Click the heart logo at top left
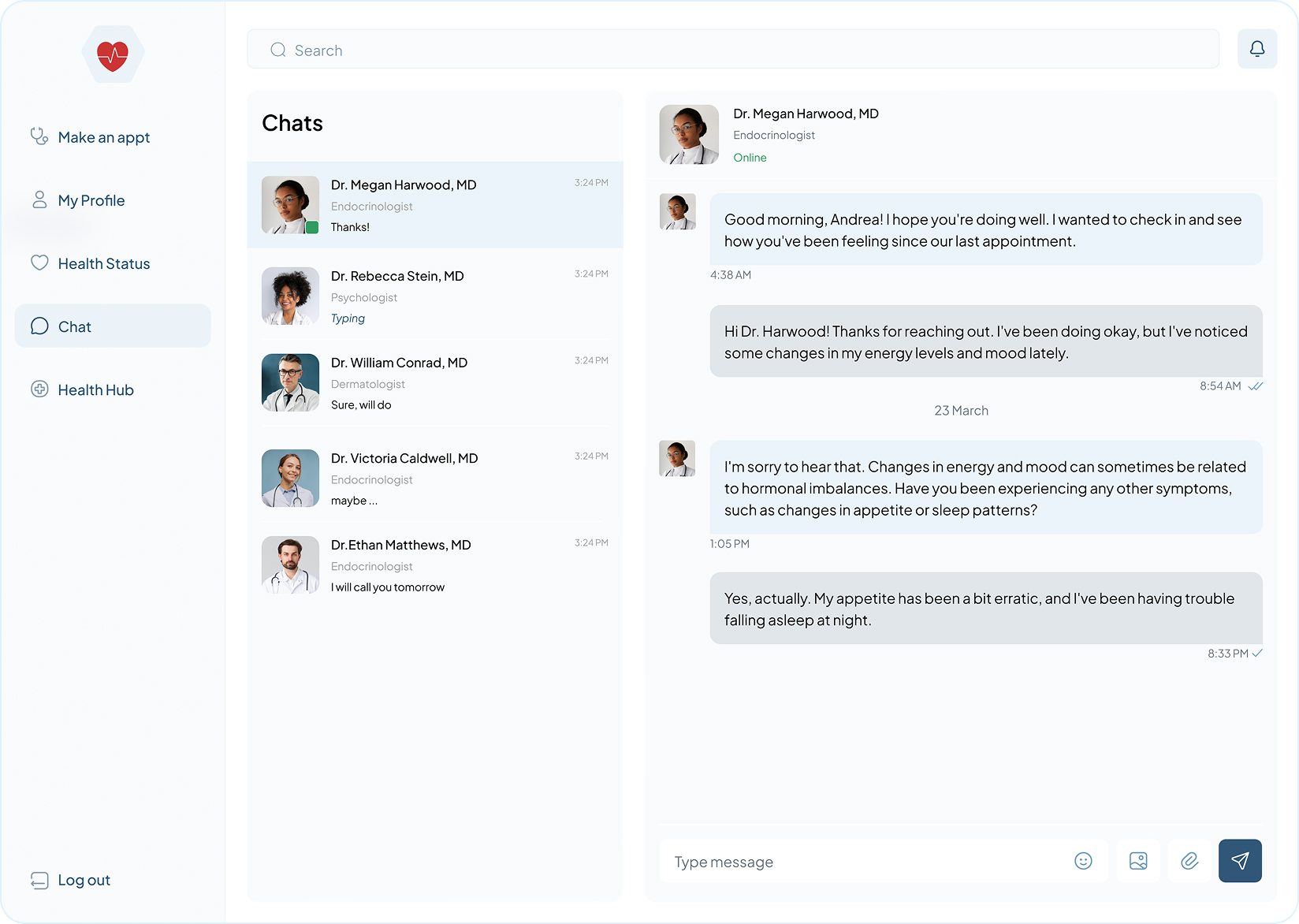The image size is (1299, 924). [114, 54]
